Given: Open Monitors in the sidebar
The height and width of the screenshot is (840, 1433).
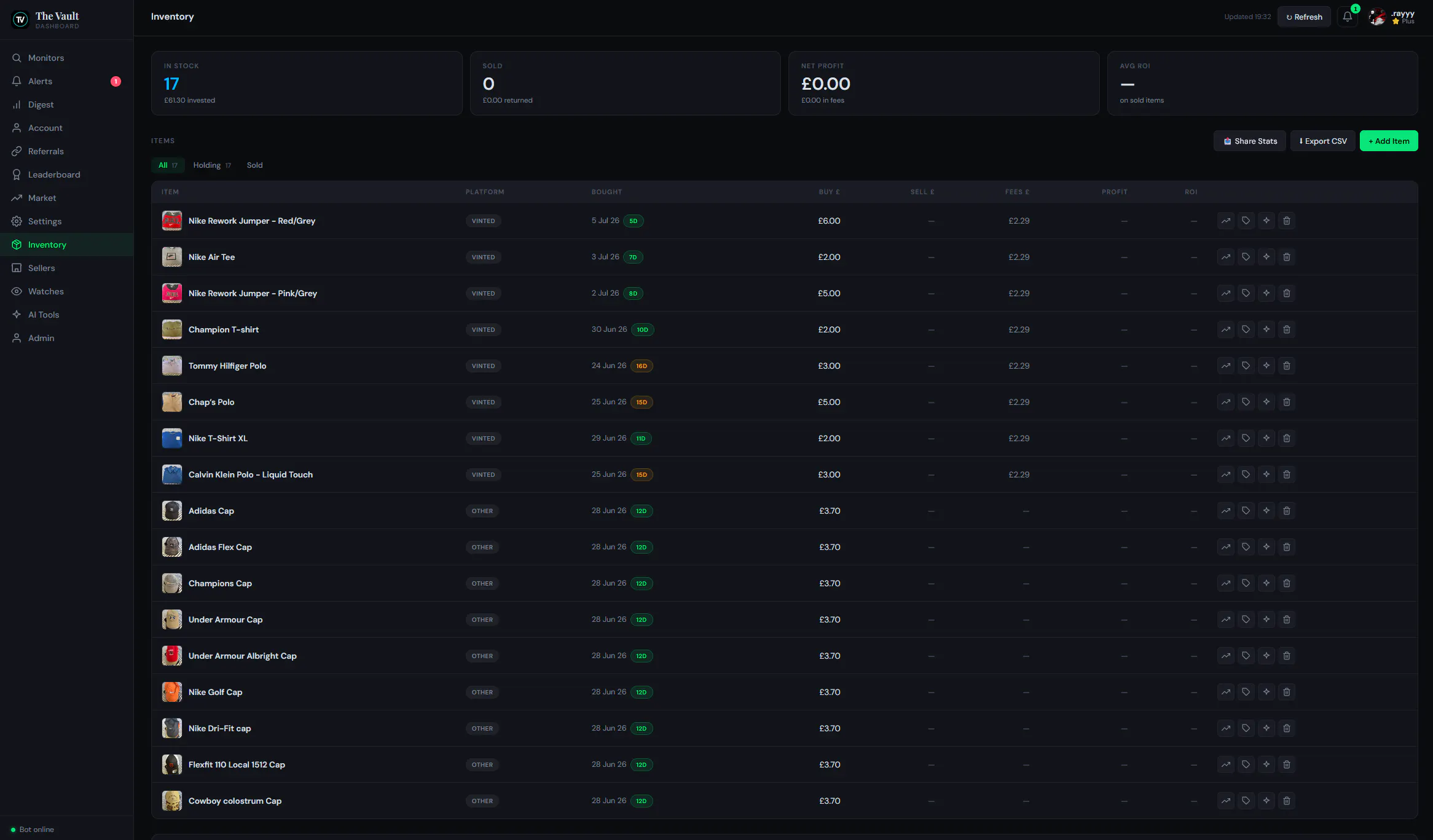Looking at the screenshot, I should (x=66, y=58).
